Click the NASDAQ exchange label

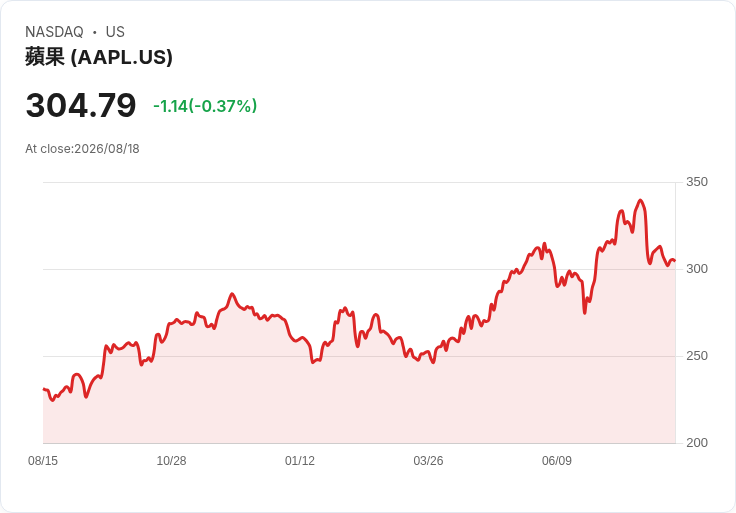click(x=54, y=32)
